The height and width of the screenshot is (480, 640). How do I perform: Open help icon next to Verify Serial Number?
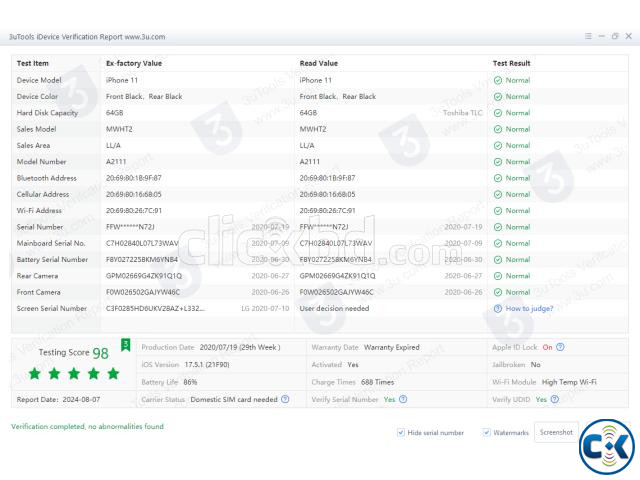(x=403, y=399)
